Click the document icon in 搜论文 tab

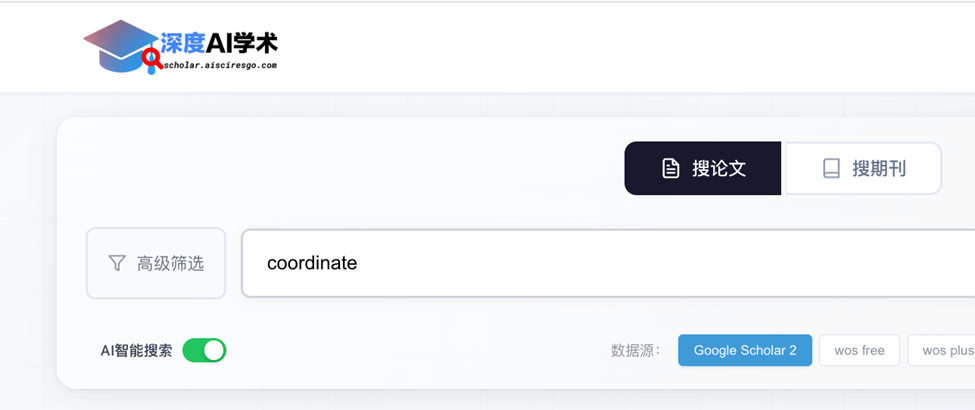pos(671,168)
